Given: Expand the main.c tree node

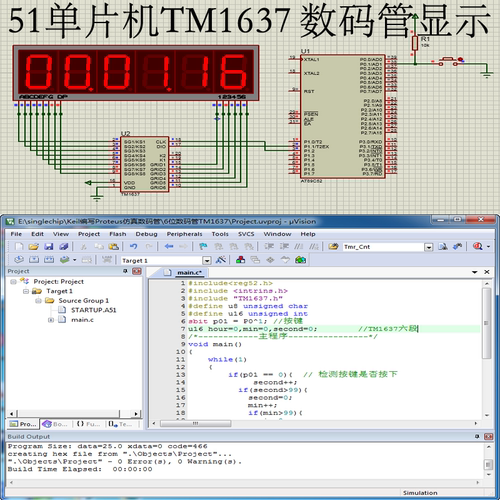Looking at the screenshot, I should pos(51,320).
